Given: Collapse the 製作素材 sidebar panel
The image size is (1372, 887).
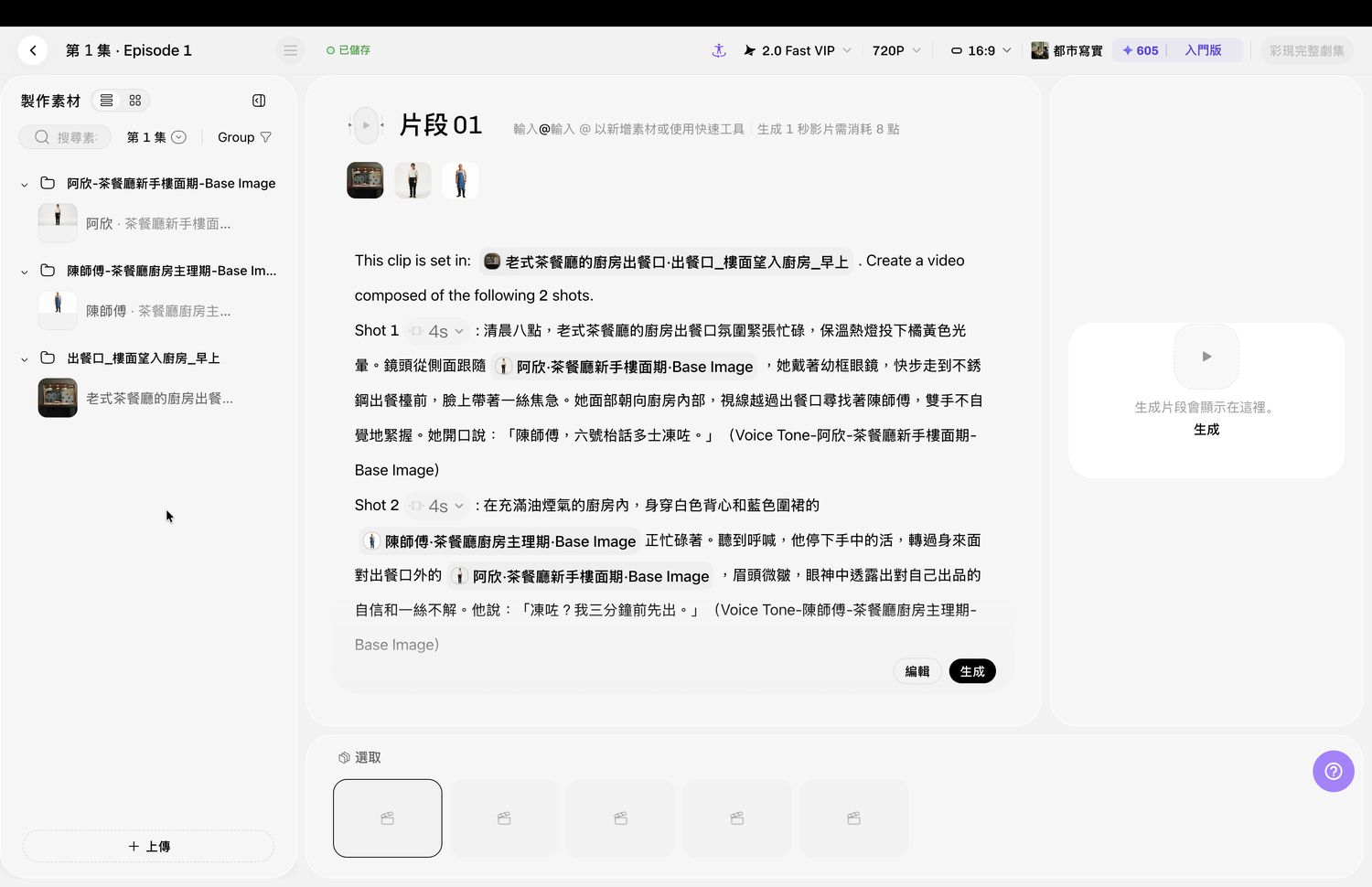Looking at the screenshot, I should click(x=259, y=101).
